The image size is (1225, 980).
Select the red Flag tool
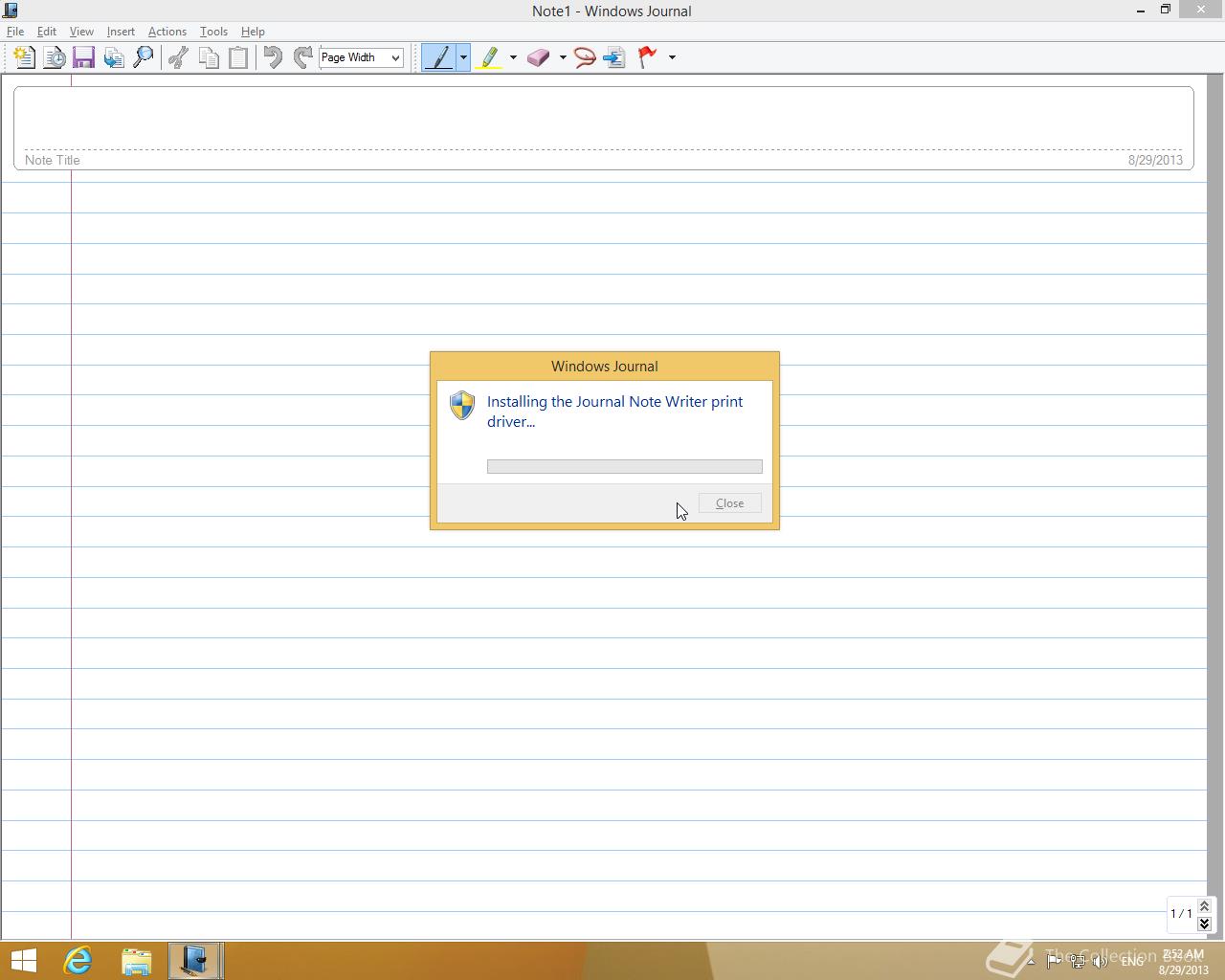(648, 57)
